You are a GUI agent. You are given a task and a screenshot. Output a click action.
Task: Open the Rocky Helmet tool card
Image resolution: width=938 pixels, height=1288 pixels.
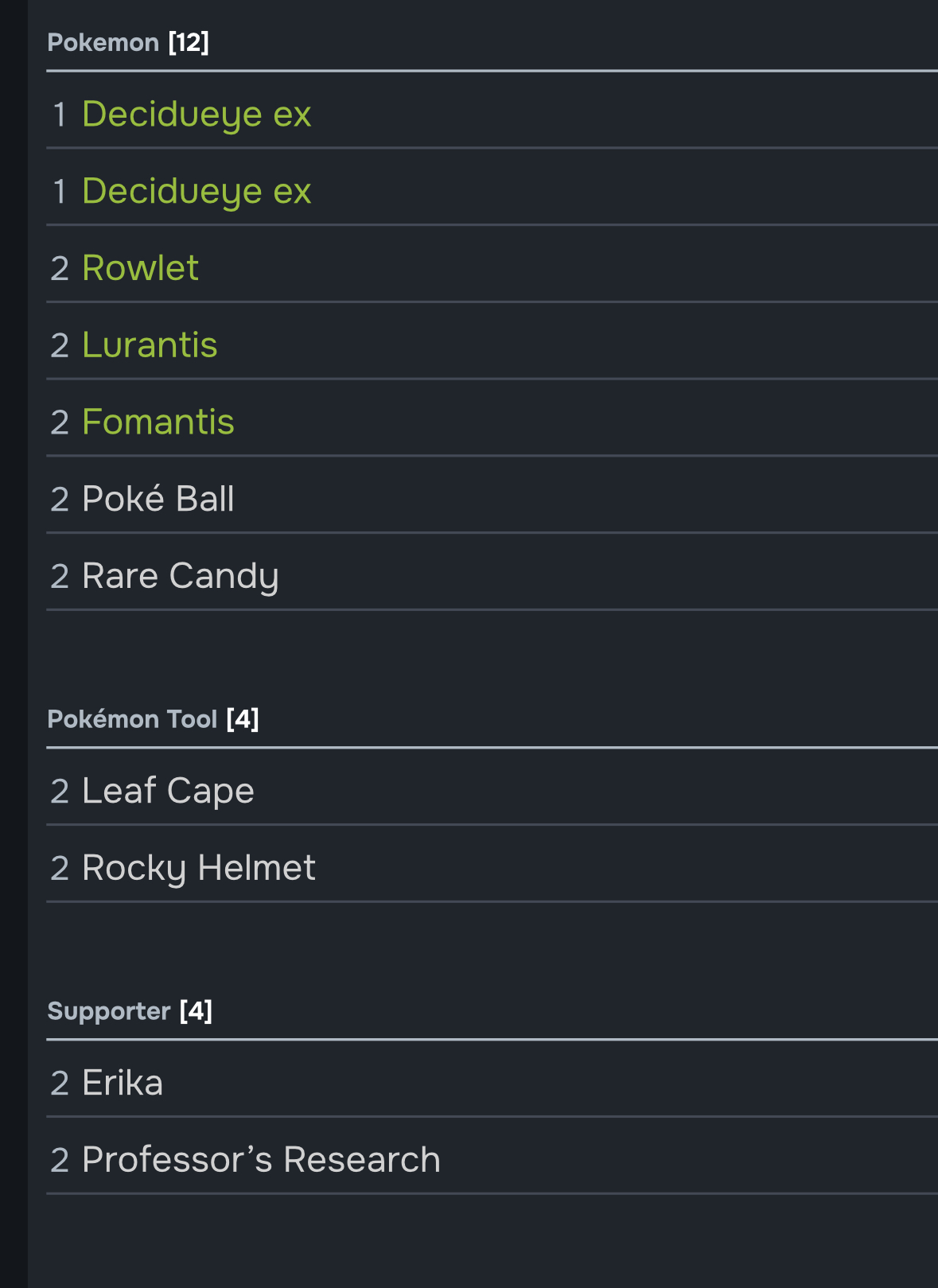tap(199, 868)
